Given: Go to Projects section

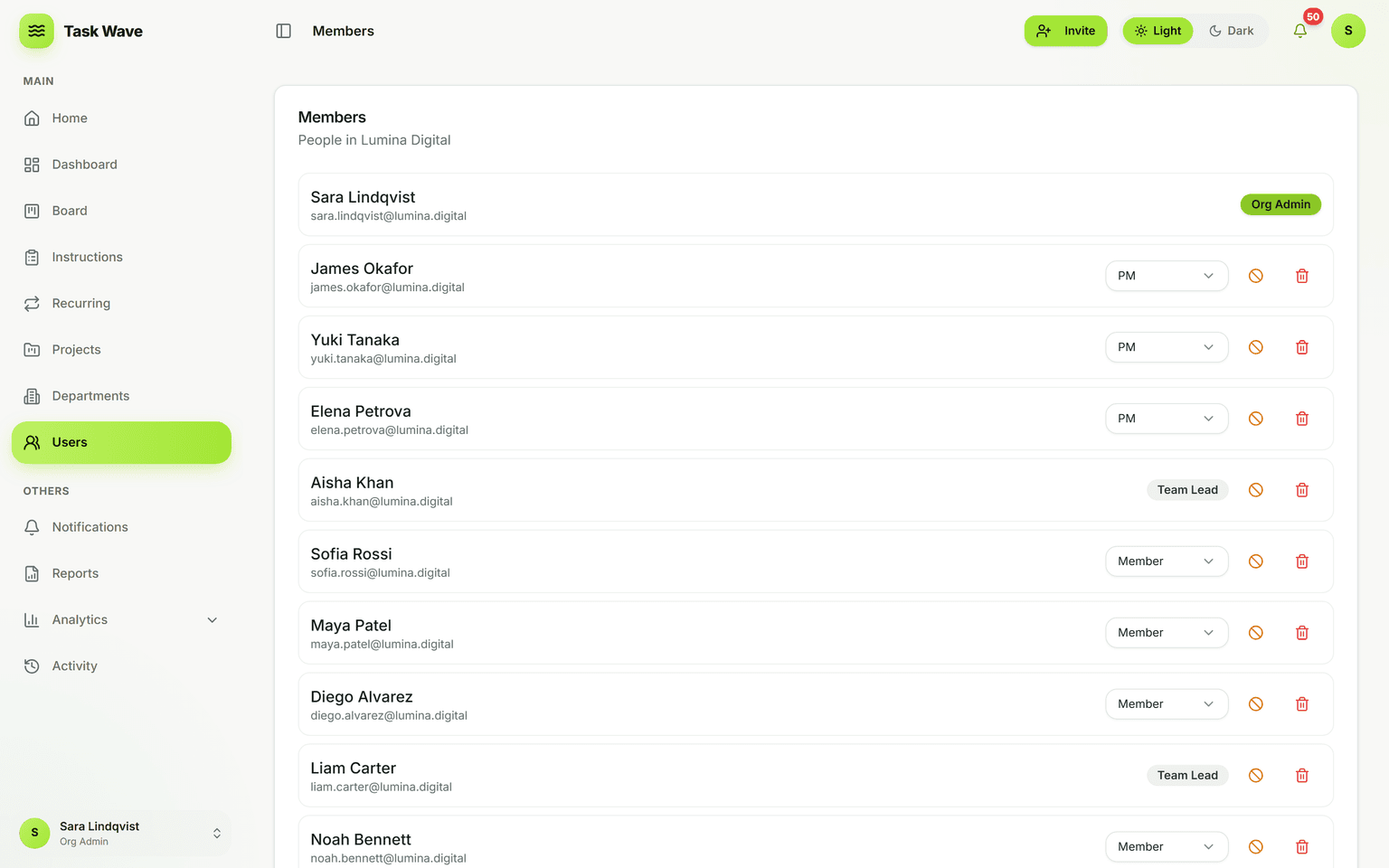Looking at the screenshot, I should point(121,350).
